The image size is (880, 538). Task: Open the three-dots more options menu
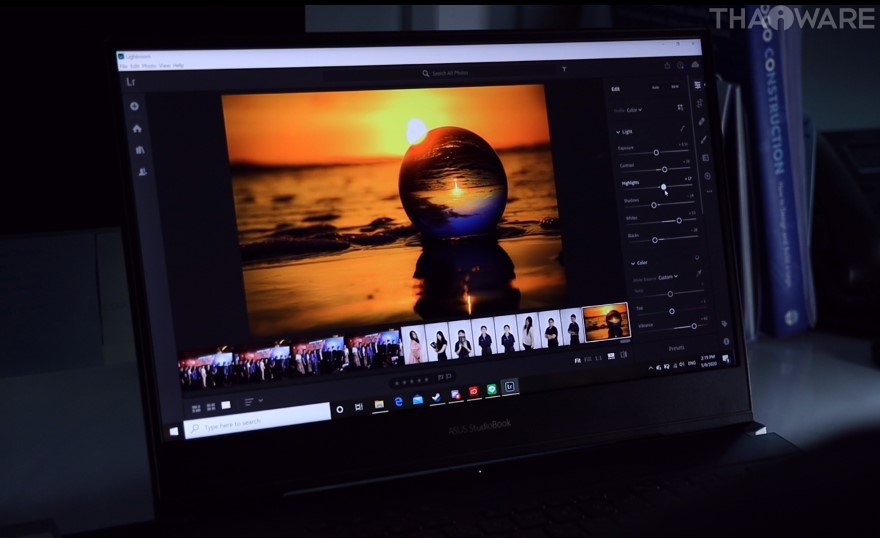709,192
